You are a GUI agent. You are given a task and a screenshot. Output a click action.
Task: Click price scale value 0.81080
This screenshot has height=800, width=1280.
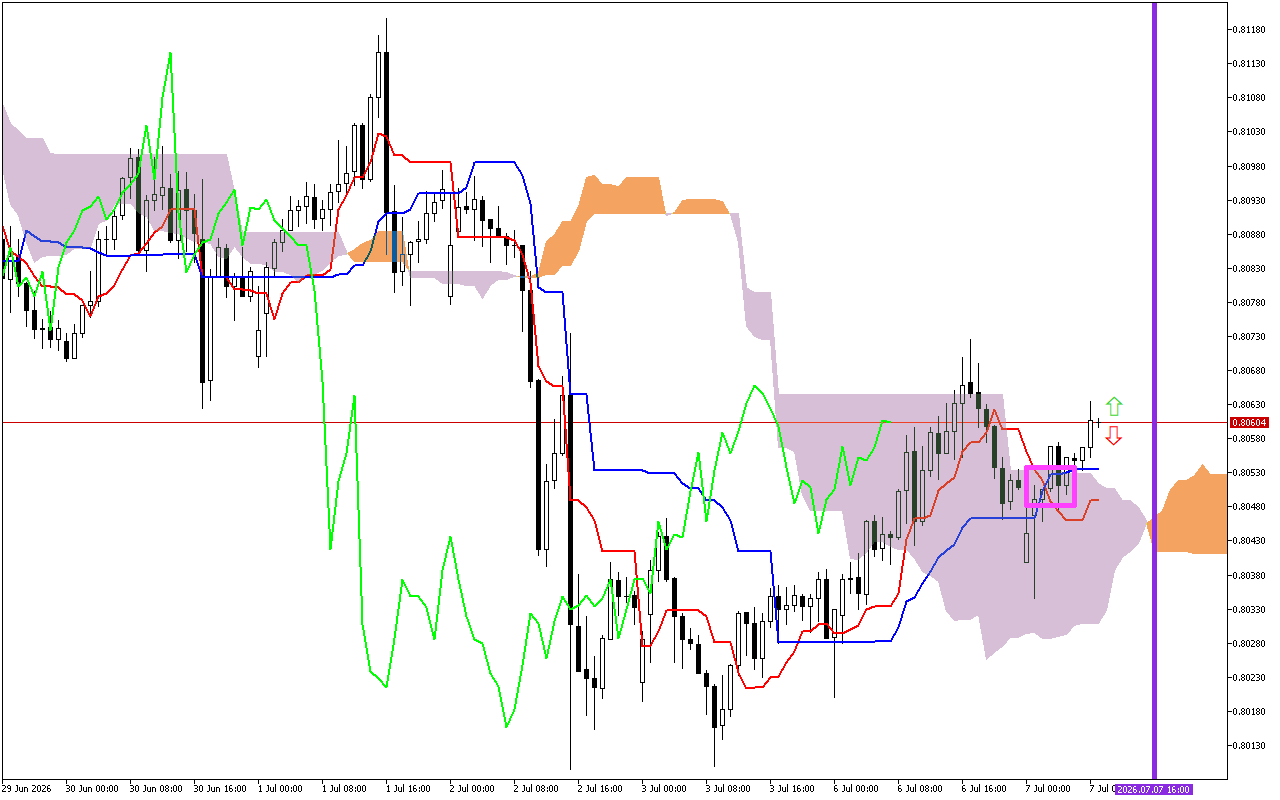coord(1250,97)
